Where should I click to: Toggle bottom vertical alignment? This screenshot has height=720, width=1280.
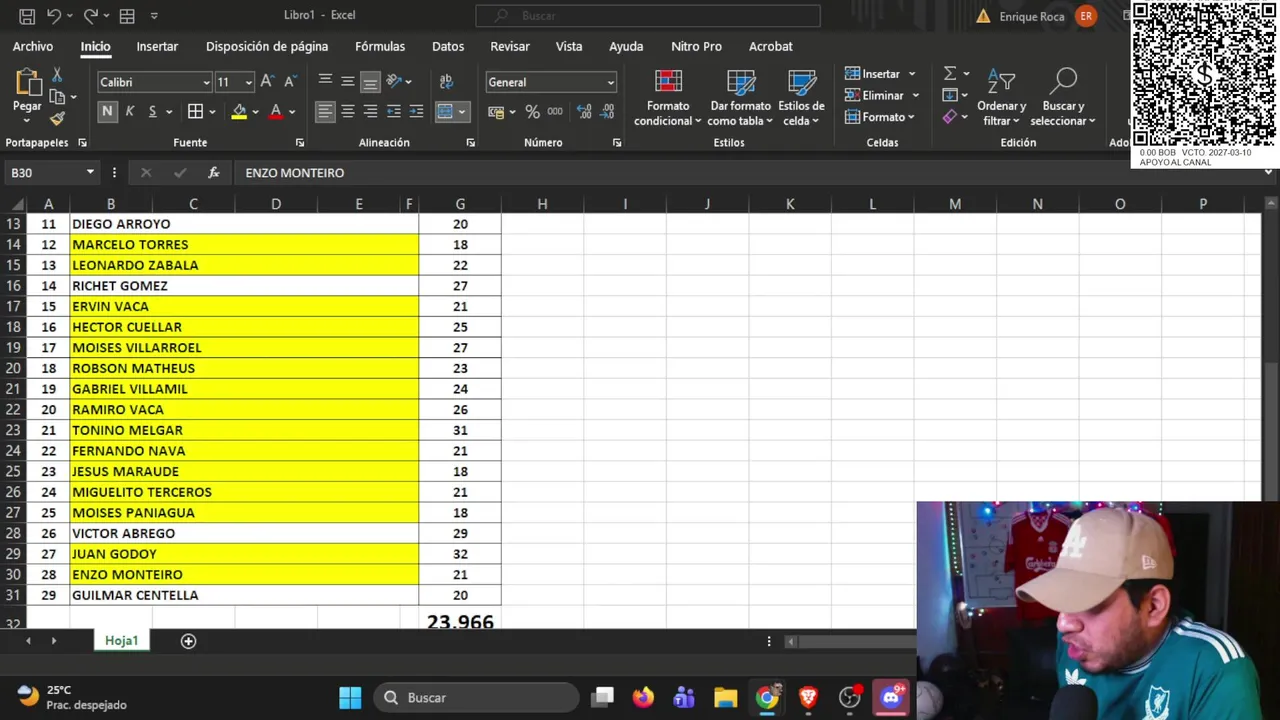coord(370,81)
